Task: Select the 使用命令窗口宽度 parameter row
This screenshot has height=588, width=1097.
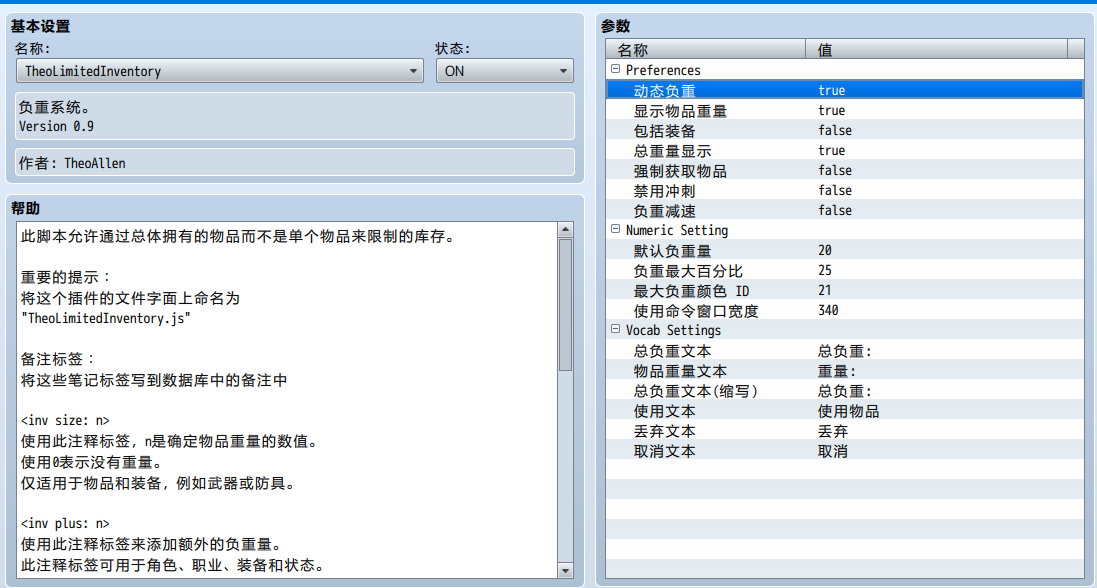Action: [x=844, y=311]
